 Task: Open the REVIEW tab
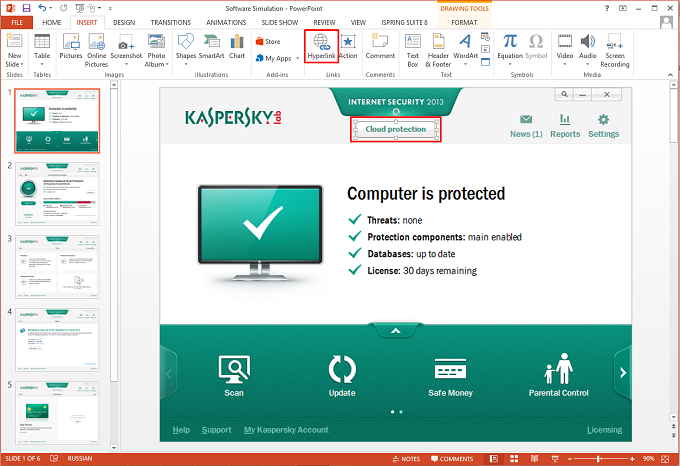coord(324,23)
